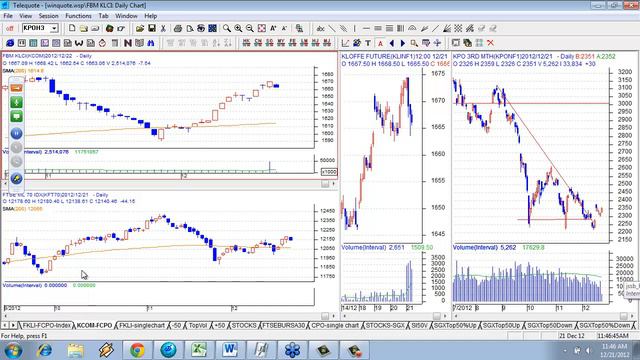Click the Windows Start button

point(13,351)
